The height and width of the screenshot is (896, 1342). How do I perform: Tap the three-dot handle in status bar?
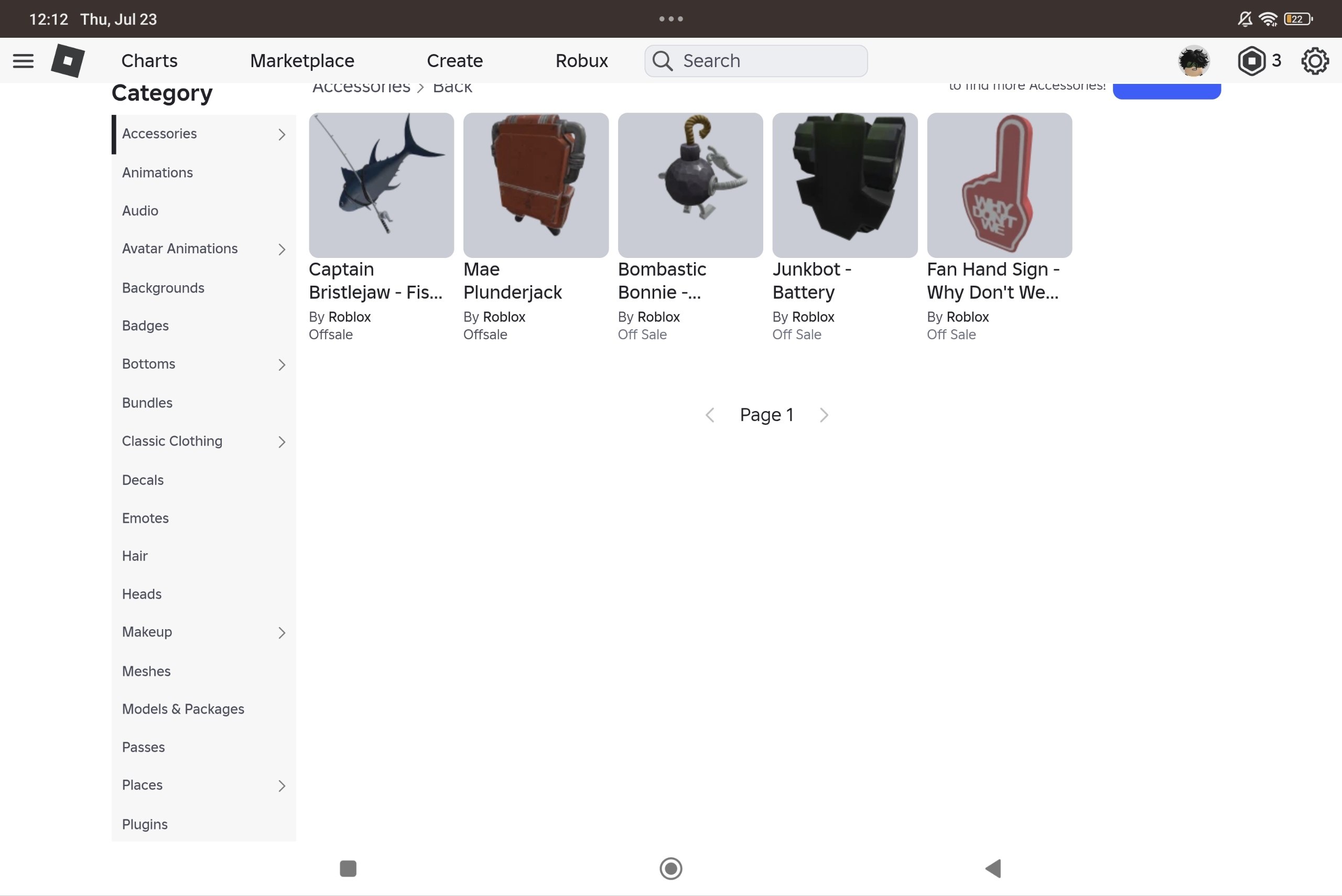pyautogui.click(x=670, y=19)
